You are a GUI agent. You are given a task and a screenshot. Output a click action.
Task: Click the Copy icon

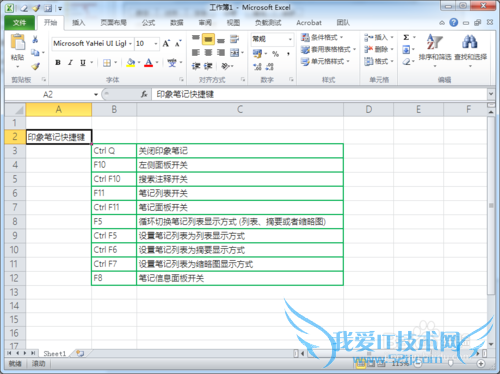point(35,53)
